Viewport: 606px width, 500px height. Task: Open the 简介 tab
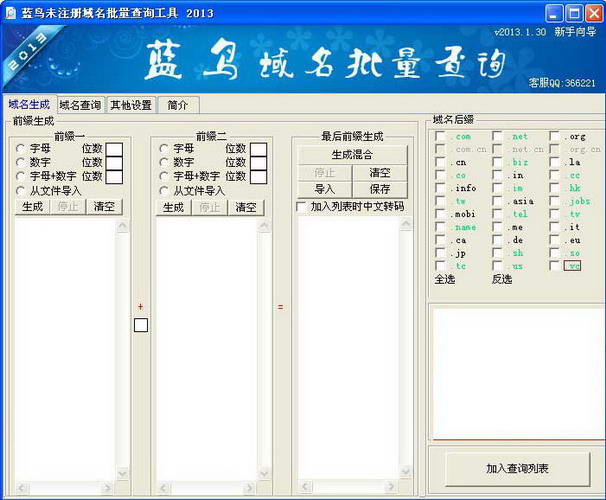click(x=178, y=105)
